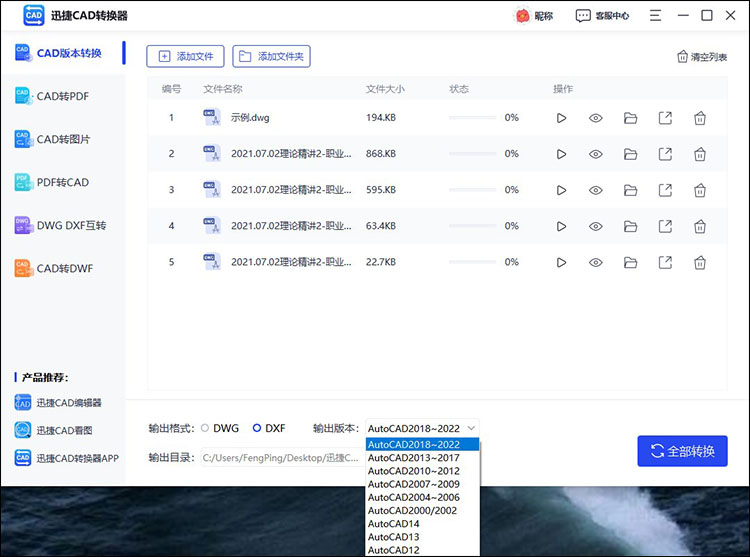Switch to CAD转PDF sidebar tab
750x557 pixels.
pos(64,96)
